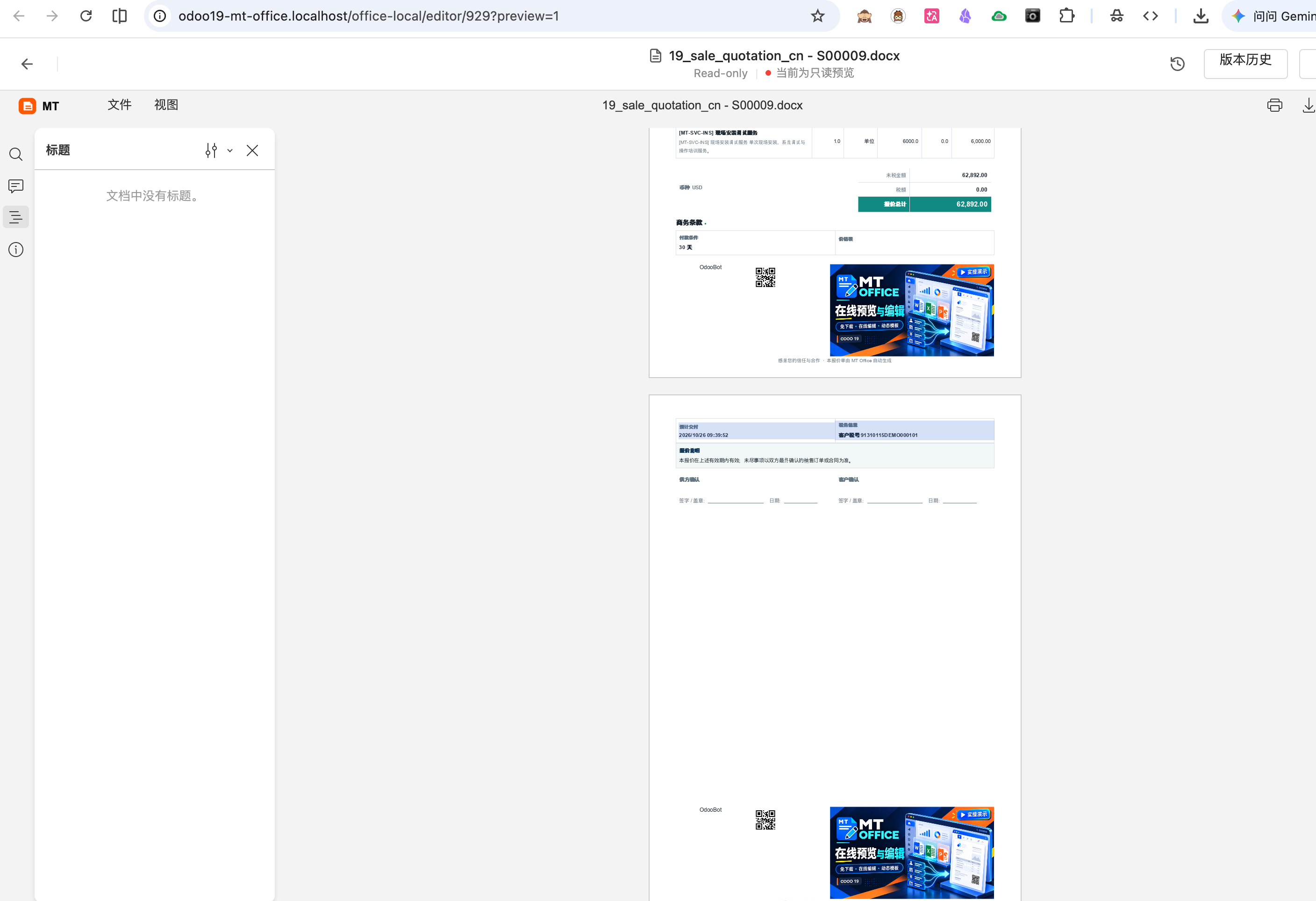View site information icon in address bar

pos(160,16)
